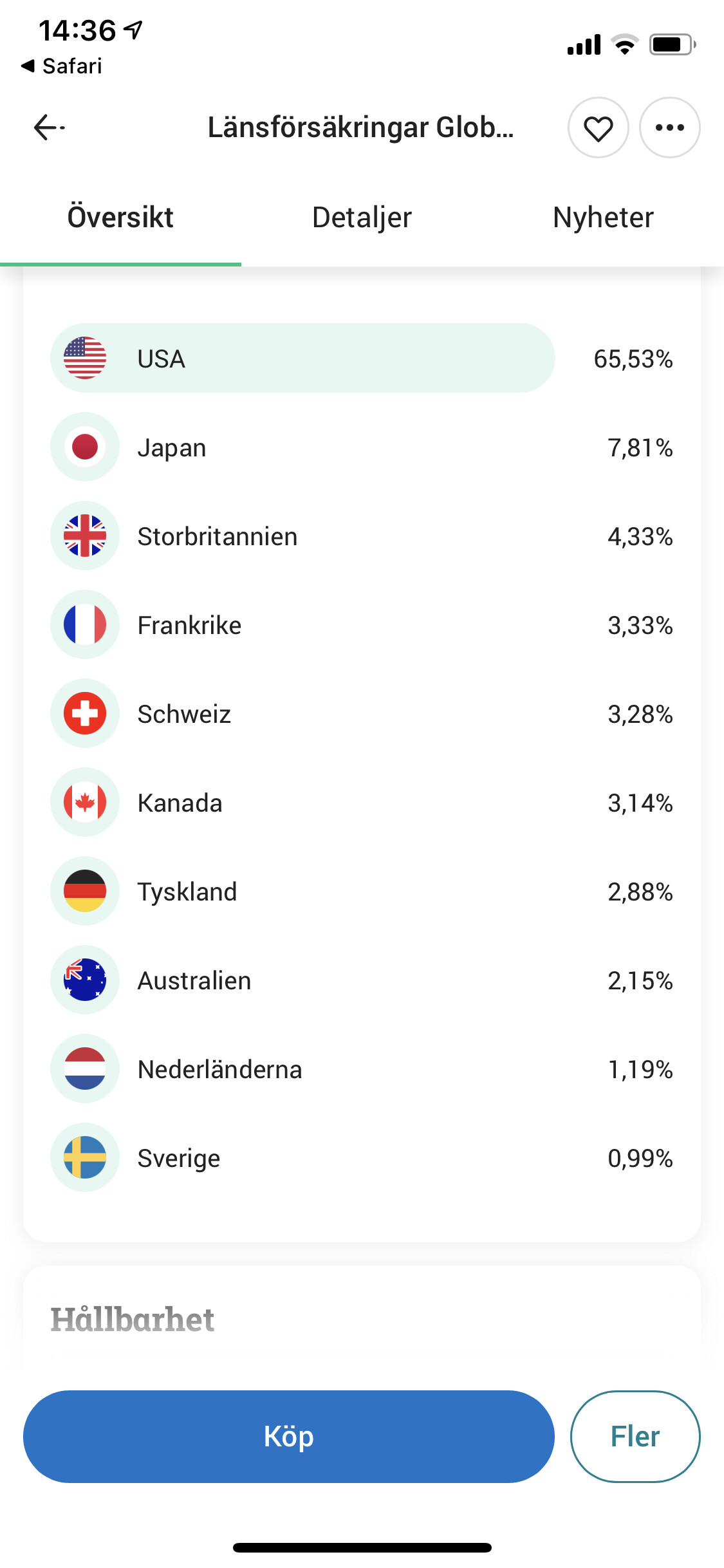This screenshot has width=724, height=1568.
Task: Return to Safari via status bar link
Action: click(x=62, y=66)
